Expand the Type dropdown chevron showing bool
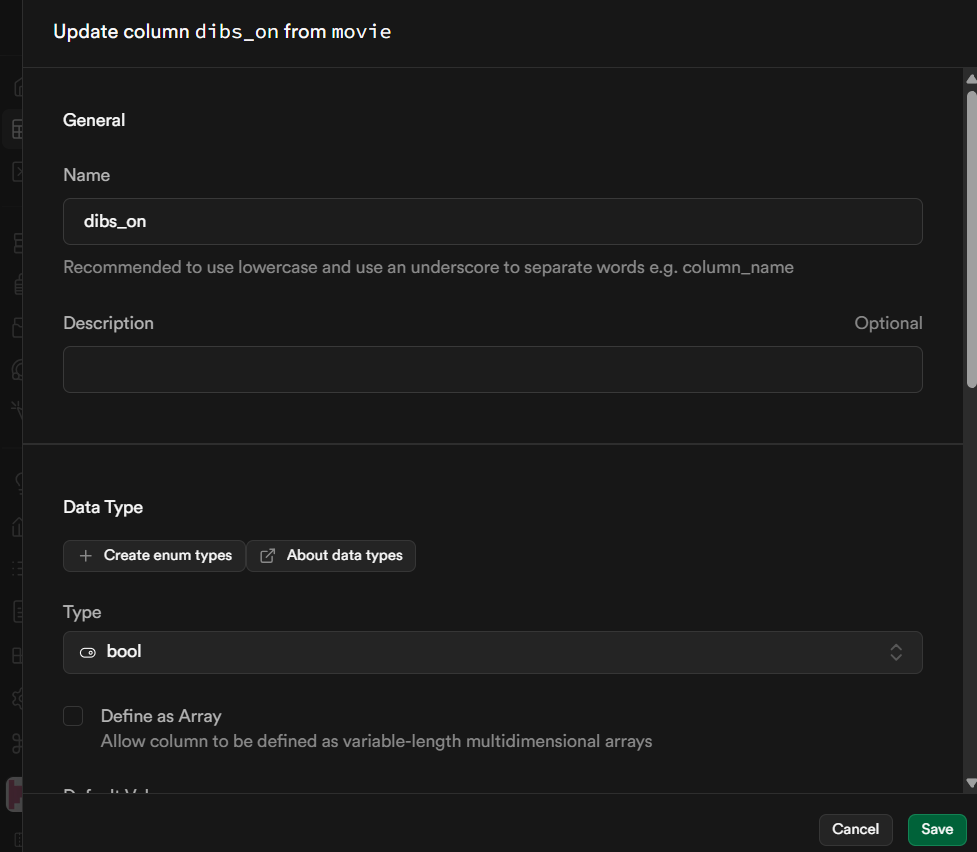Viewport: 977px width, 852px height. (896, 652)
